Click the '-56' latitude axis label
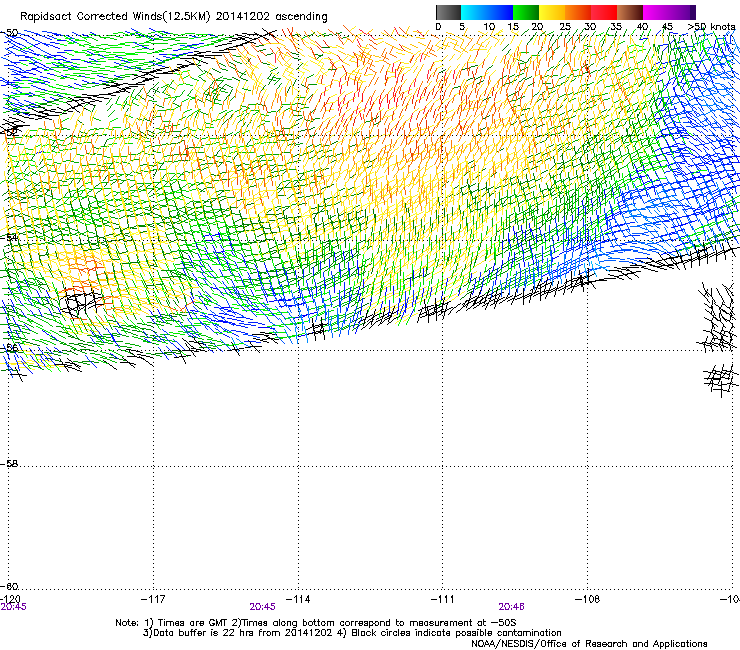 click(x=9, y=347)
